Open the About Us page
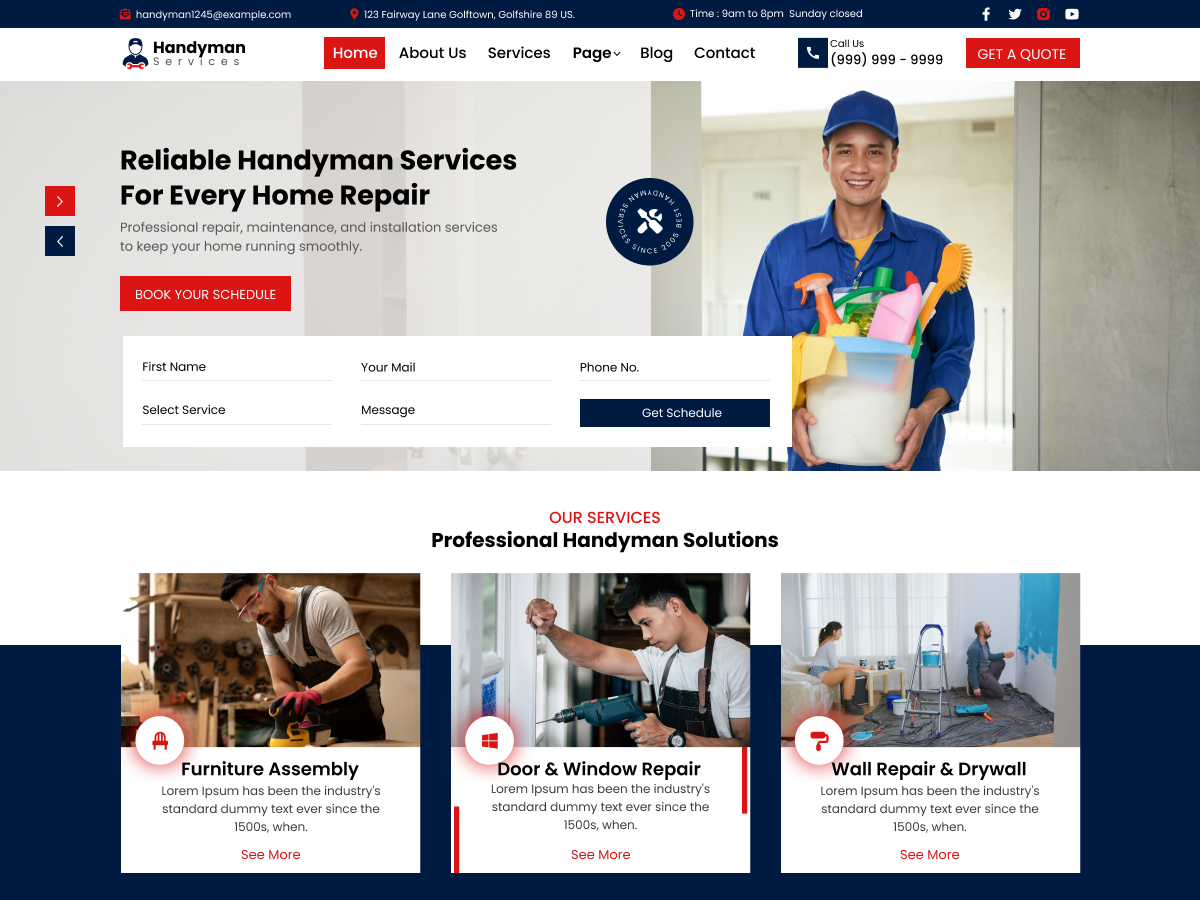 (432, 53)
